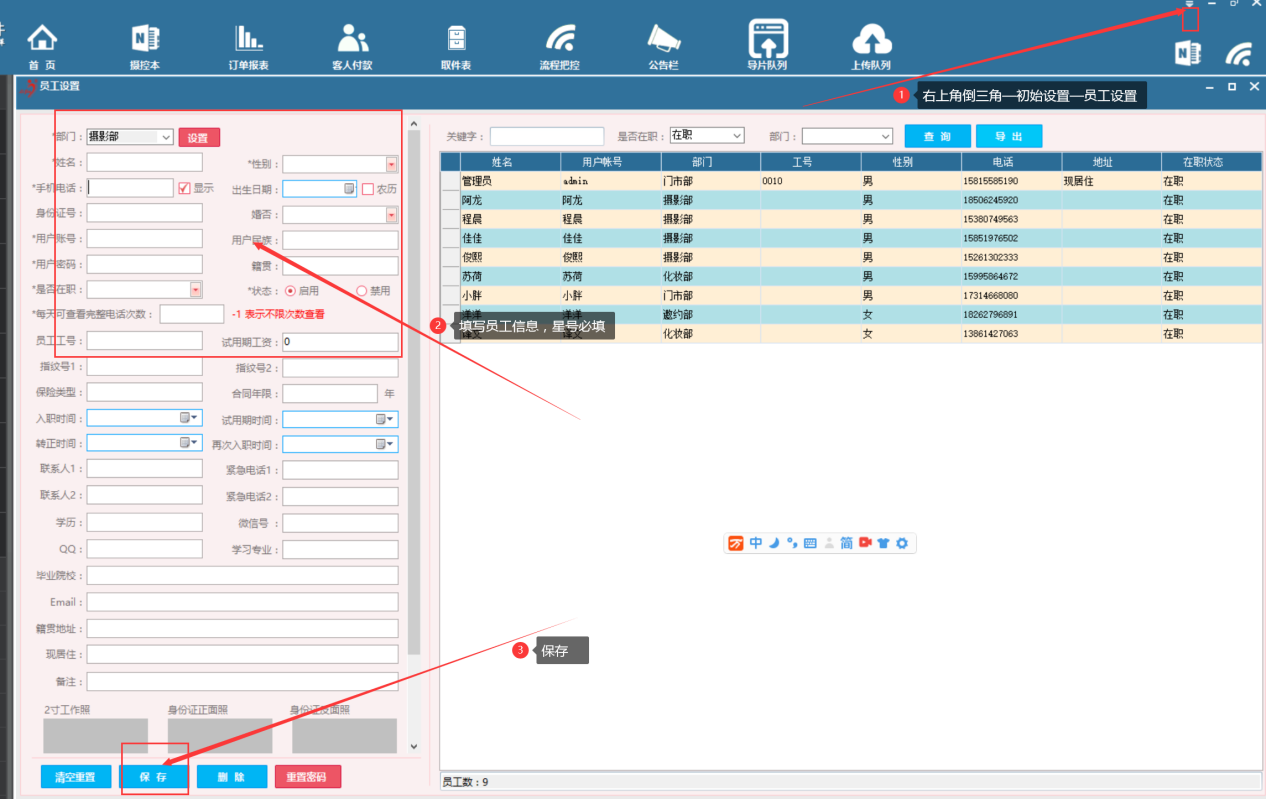The width and height of the screenshot is (1266, 799).
Task: Sort table by 姓名 column header
Action: point(501,161)
